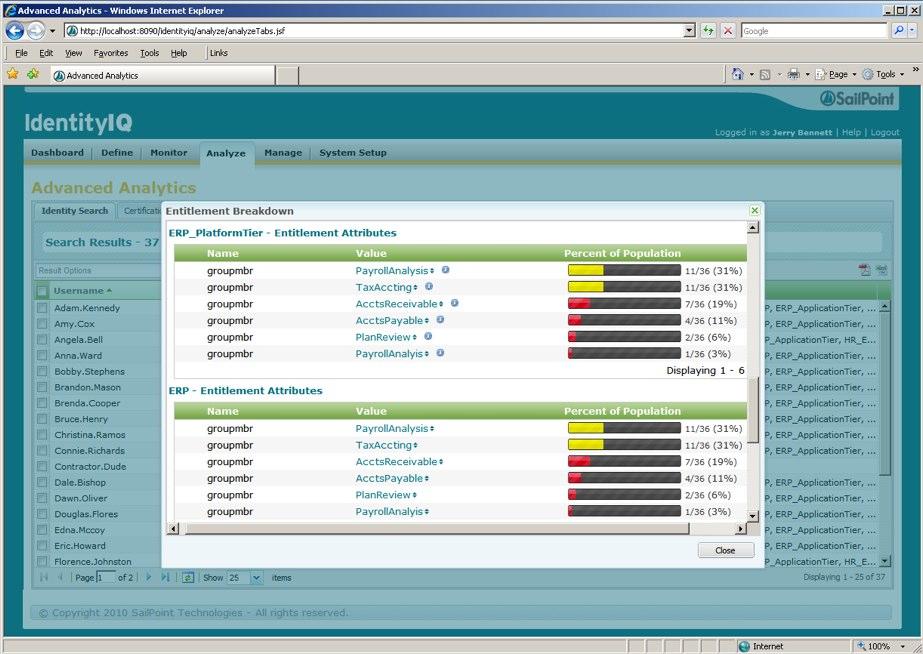Close Entitlement Breakdown with the X icon
923x654 pixels.
click(755, 210)
